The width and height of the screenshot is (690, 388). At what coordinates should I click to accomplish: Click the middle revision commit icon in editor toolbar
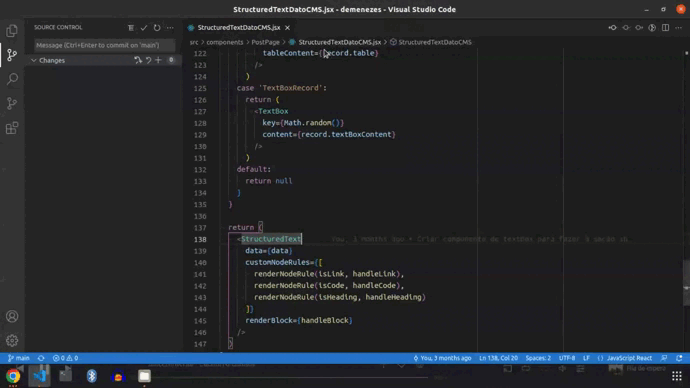(x=626, y=28)
